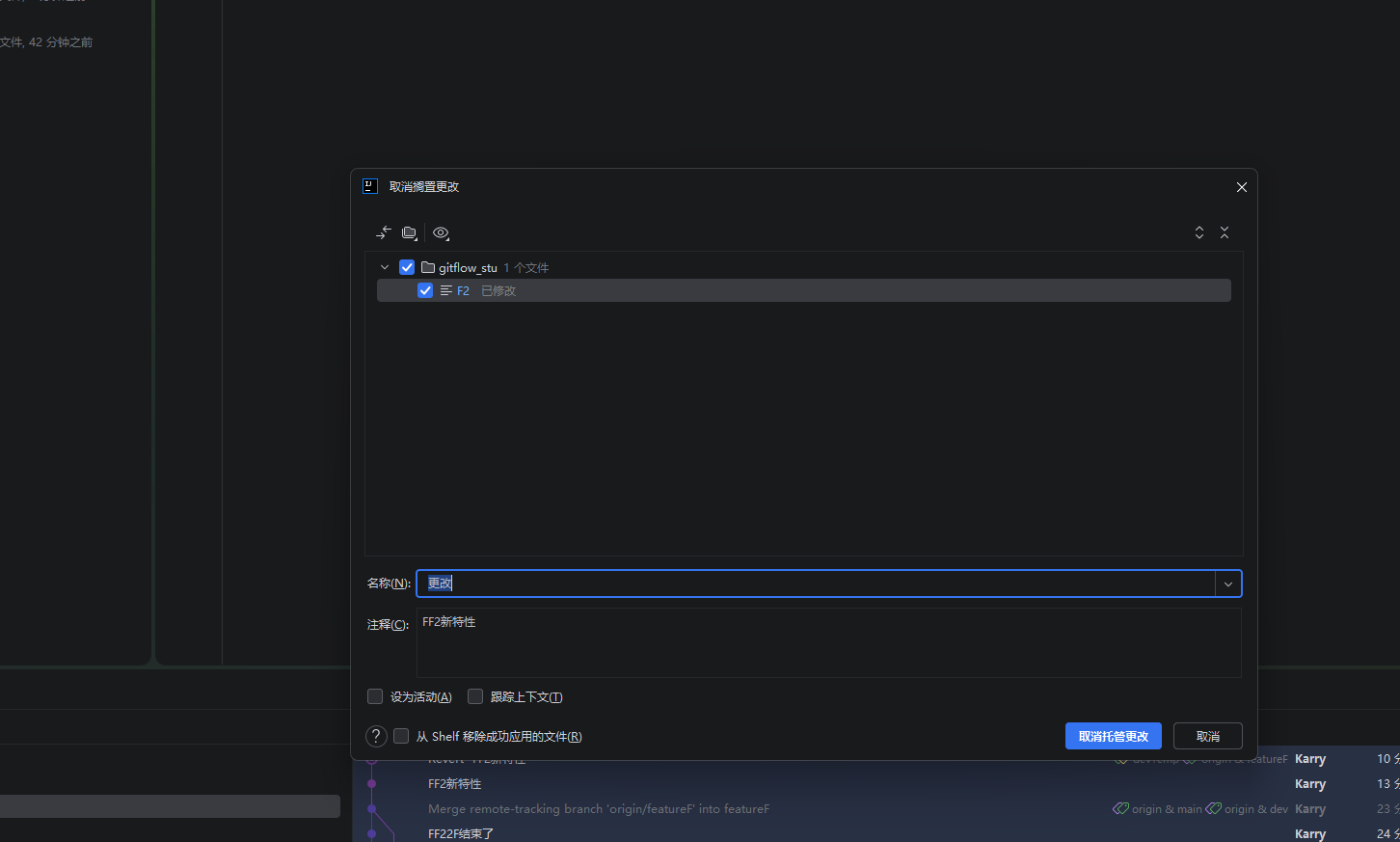Click author Karry on the FF2新特性 row
1400x842 pixels.
pyautogui.click(x=1310, y=784)
